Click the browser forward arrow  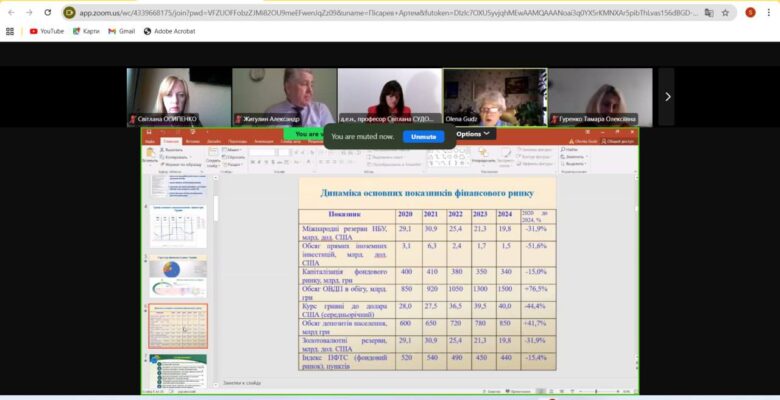29,12
